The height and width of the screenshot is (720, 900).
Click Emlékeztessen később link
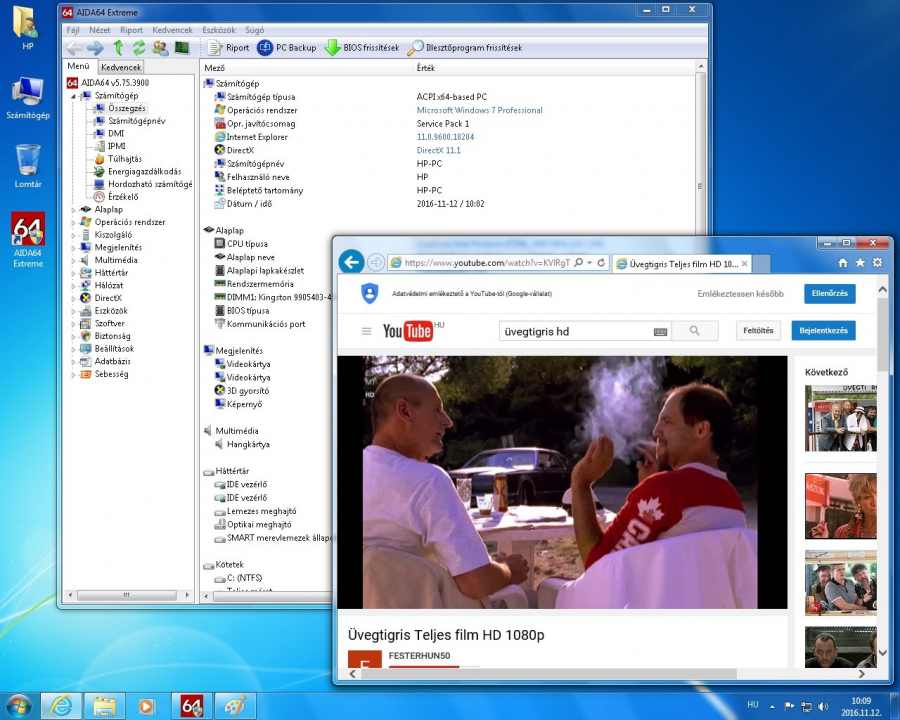pyautogui.click(x=740, y=293)
